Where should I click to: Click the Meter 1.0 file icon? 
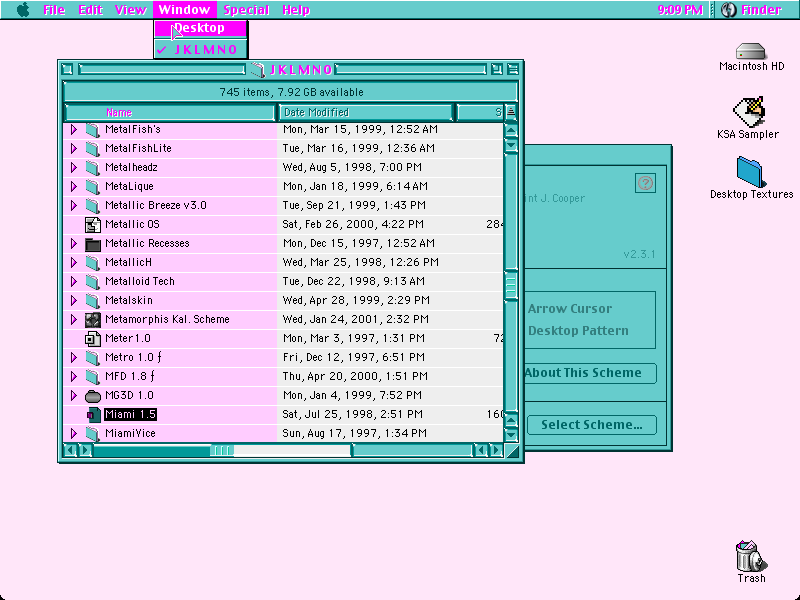[92, 339]
